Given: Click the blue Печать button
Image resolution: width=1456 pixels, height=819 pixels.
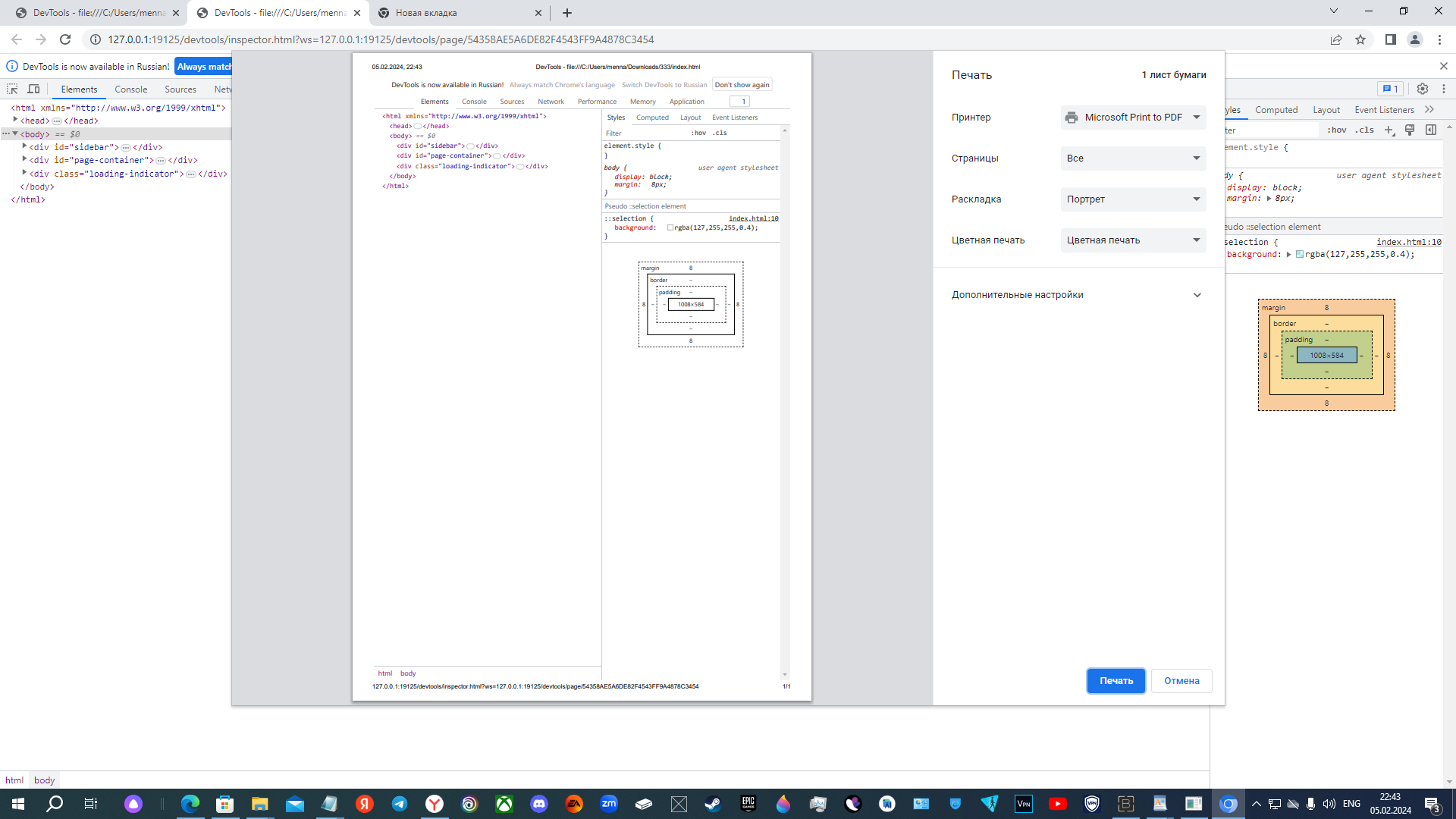Looking at the screenshot, I should click(x=1116, y=681).
